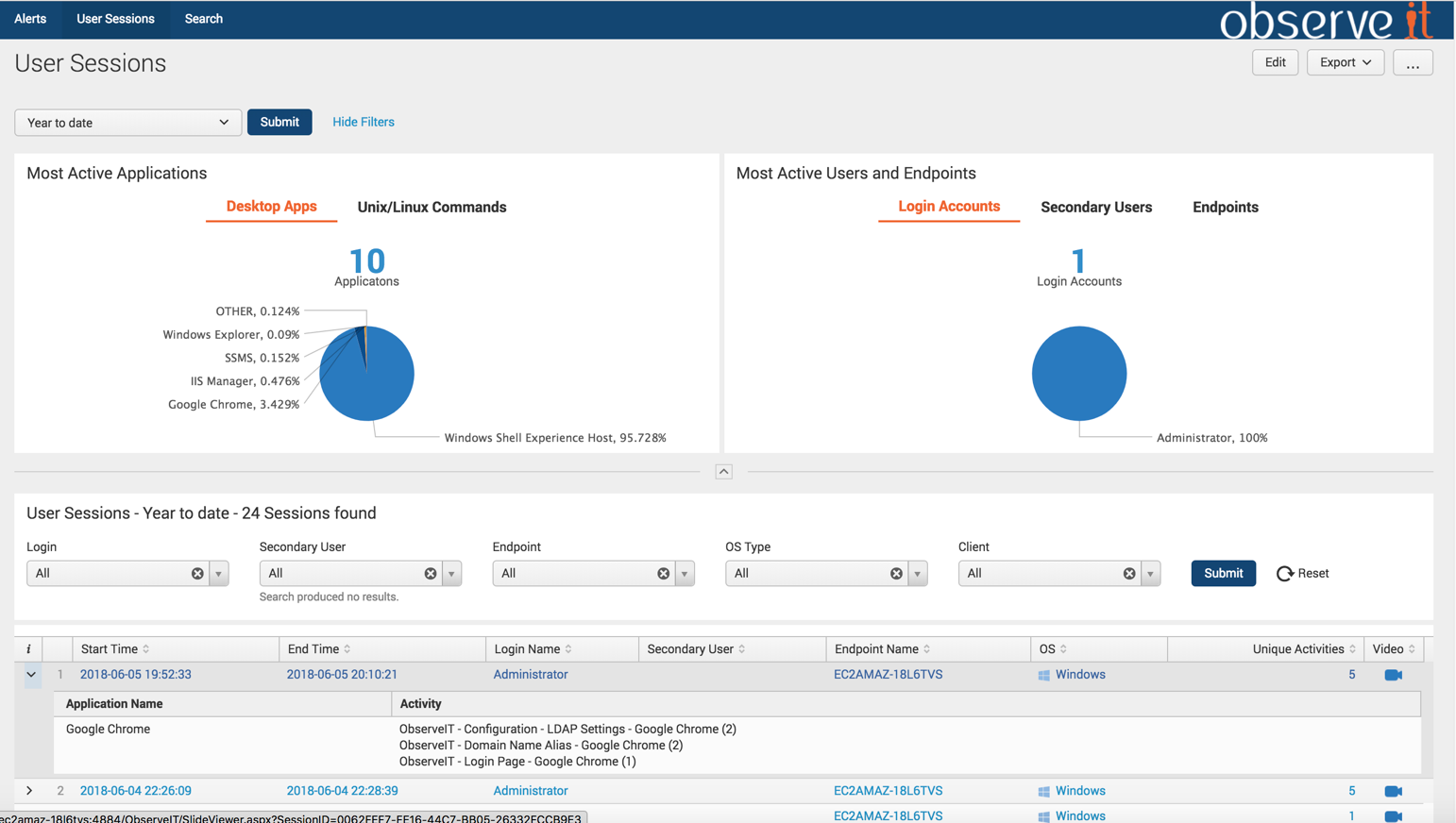
Task: Open the Year to date period dropdown
Action: point(127,122)
